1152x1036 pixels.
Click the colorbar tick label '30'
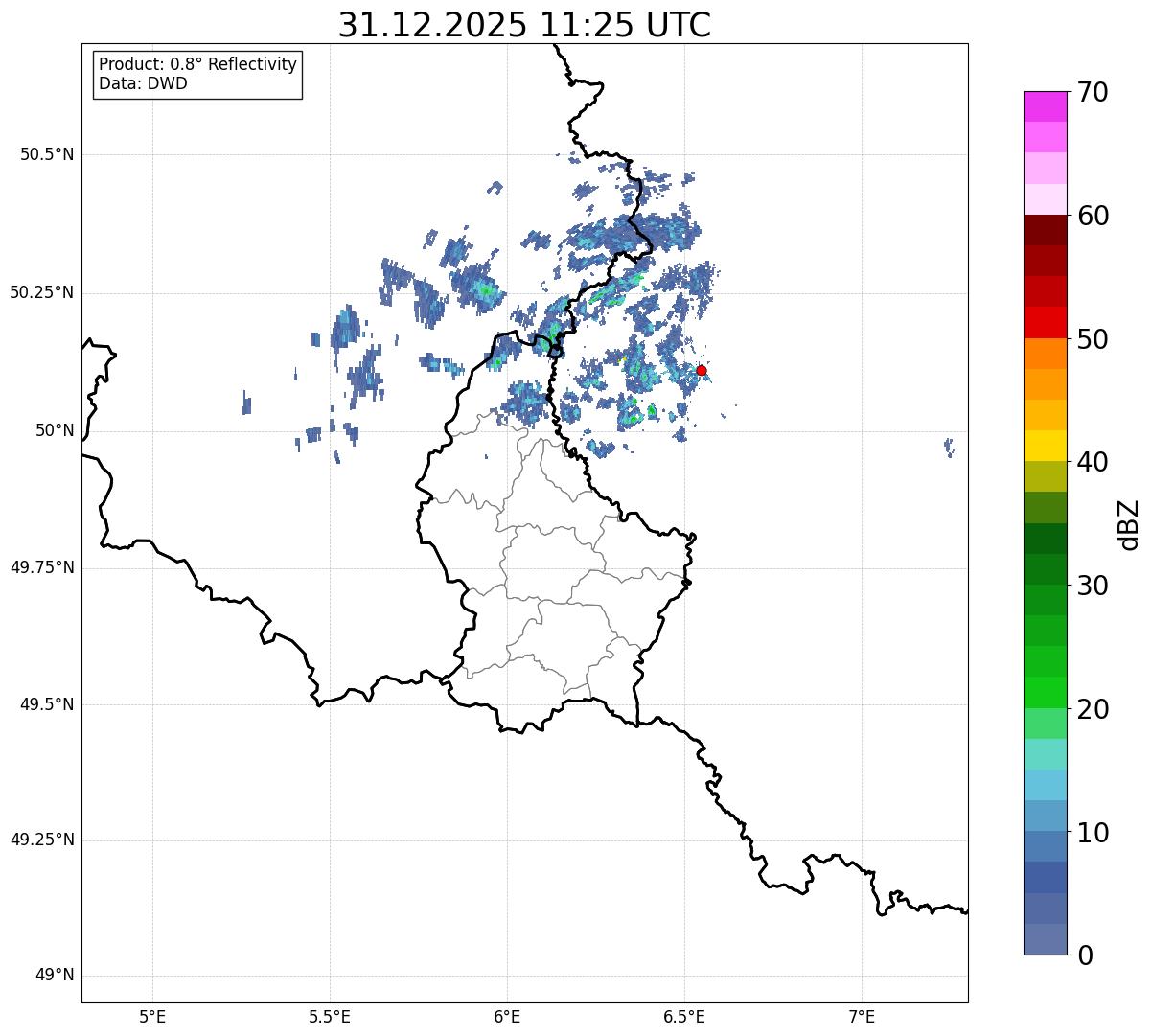1094,586
